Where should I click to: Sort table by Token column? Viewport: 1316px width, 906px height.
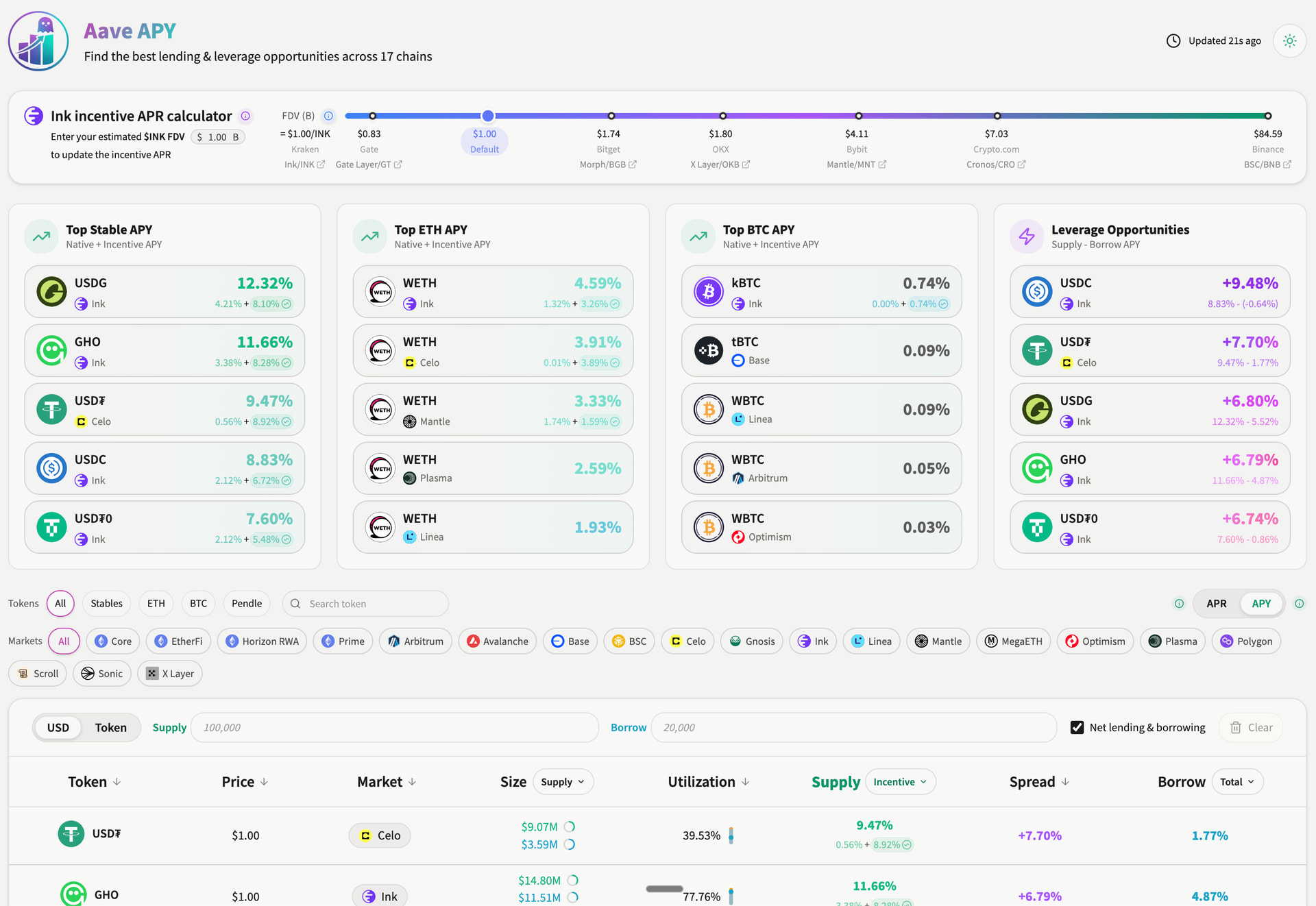[95, 782]
